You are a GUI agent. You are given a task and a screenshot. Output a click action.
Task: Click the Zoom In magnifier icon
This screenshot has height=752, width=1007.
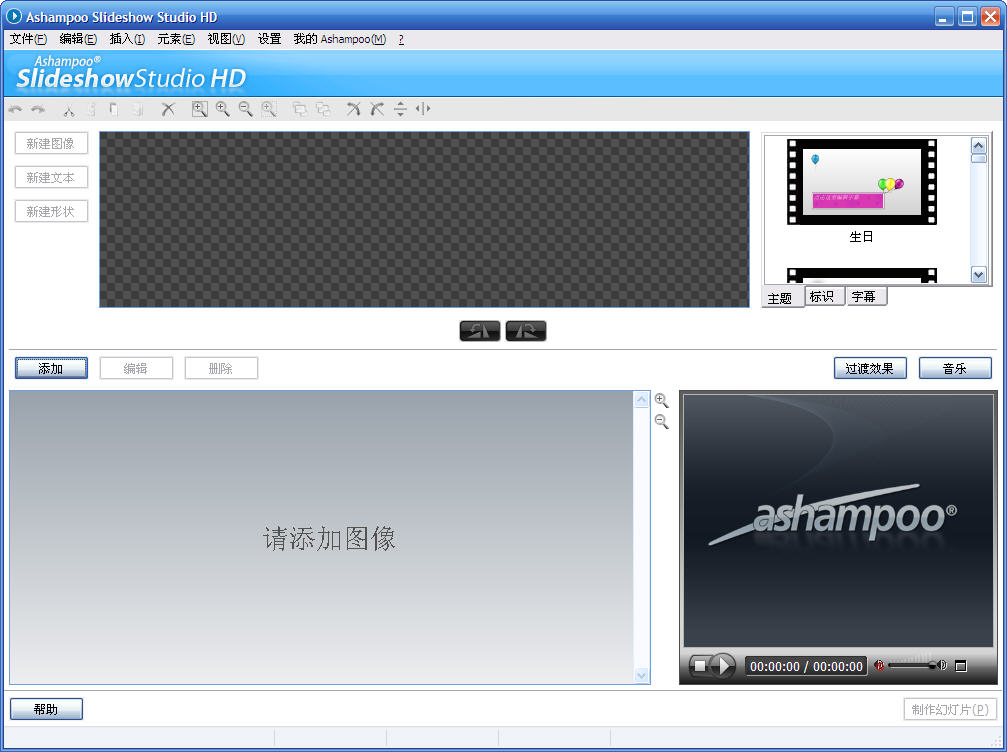[x=222, y=109]
